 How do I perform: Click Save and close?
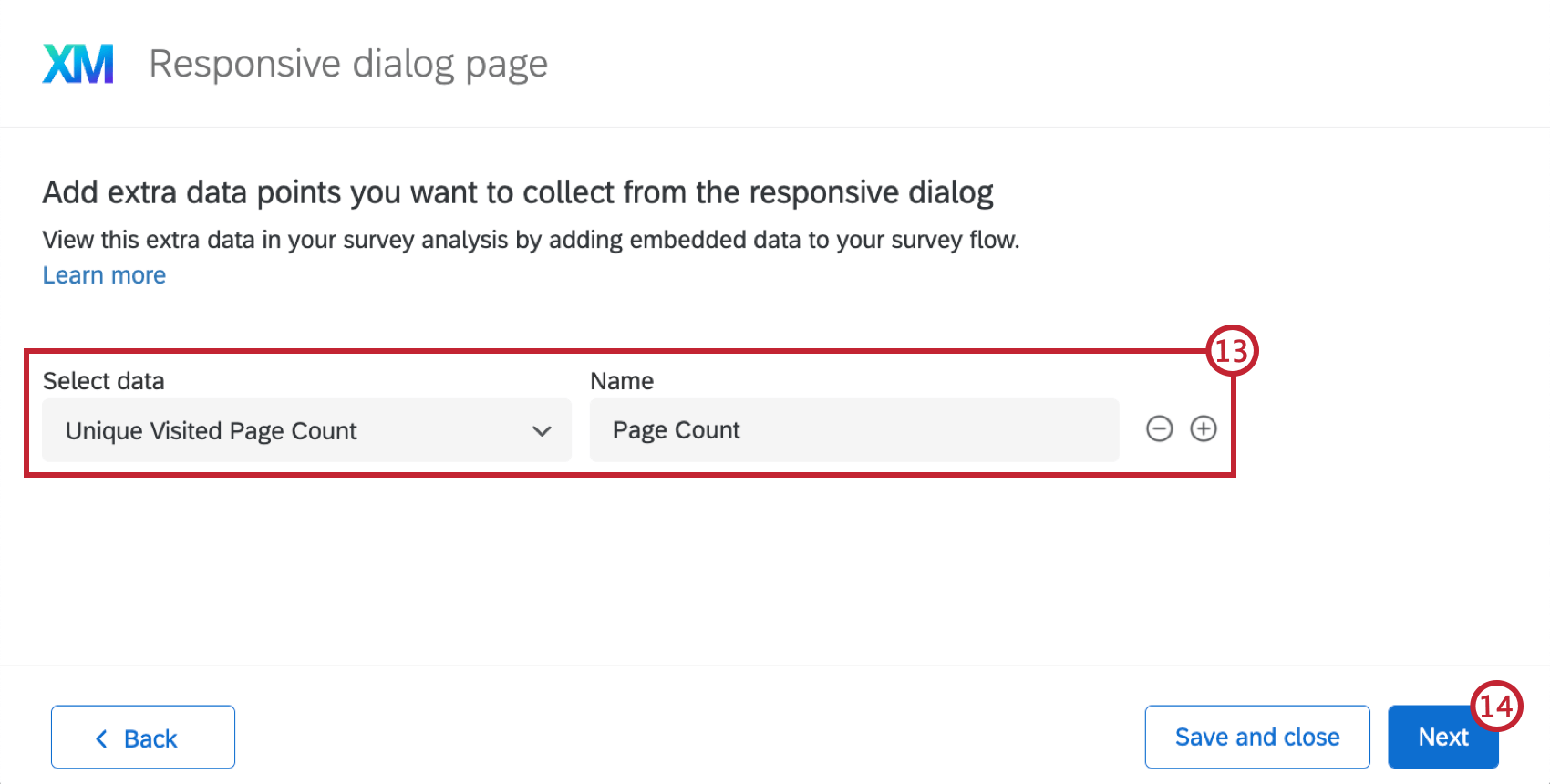tap(1257, 737)
